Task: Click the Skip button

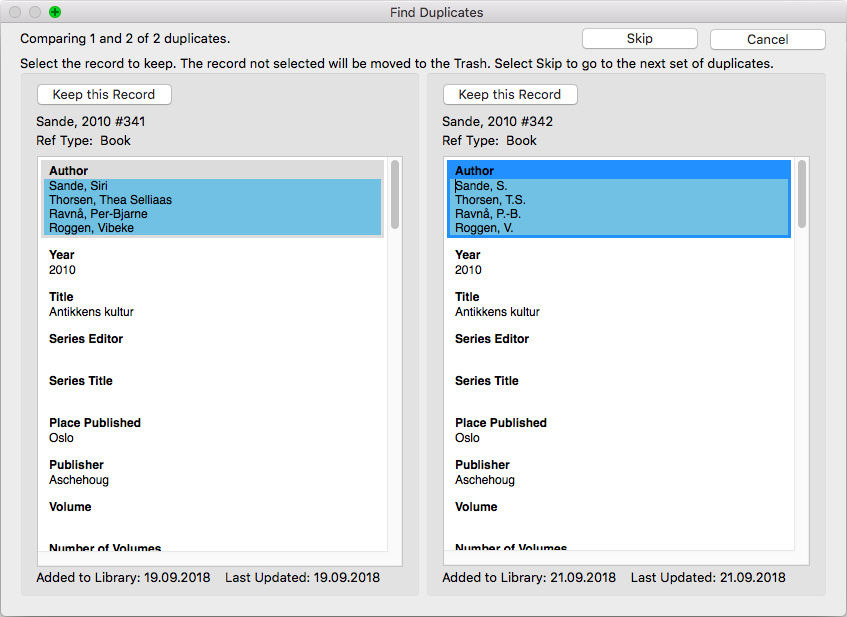Action: (640, 39)
